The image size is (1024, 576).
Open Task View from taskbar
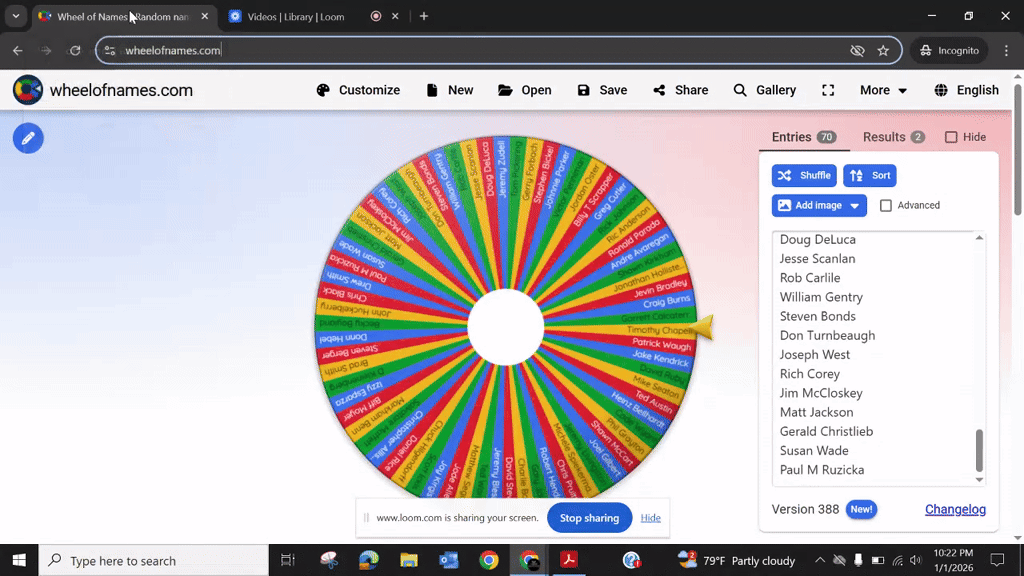(287, 560)
